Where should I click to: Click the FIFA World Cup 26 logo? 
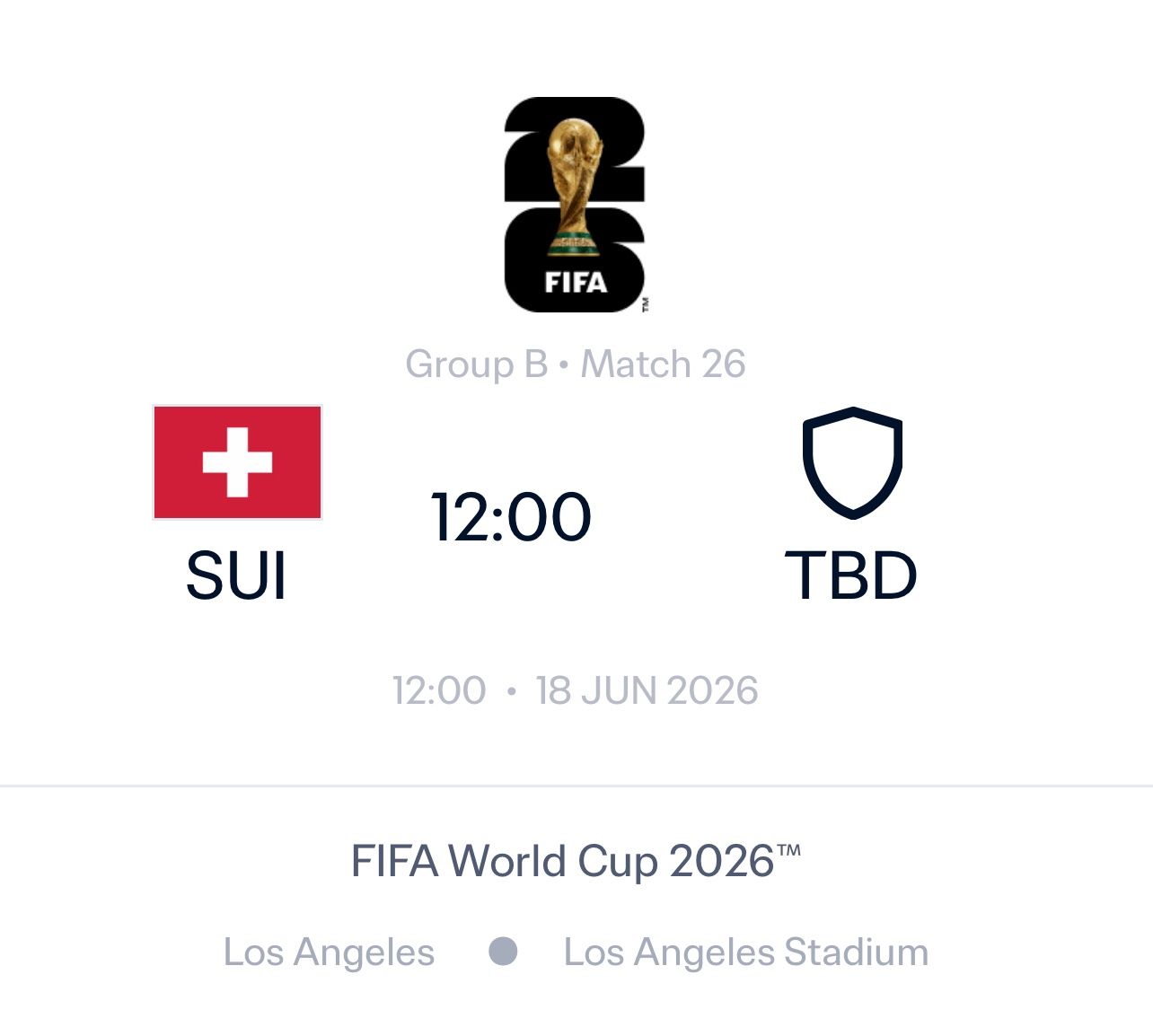[x=575, y=205]
